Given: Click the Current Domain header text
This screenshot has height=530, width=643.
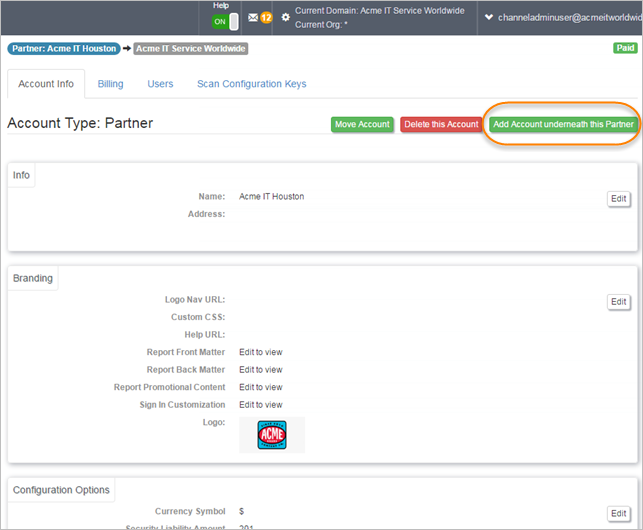Looking at the screenshot, I should [380, 11].
